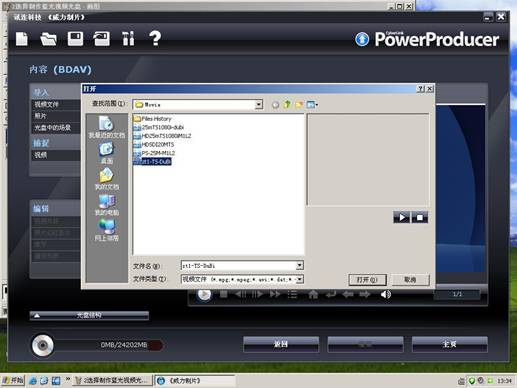Select the HD25mTS1080iM1L2 video file
The width and height of the screenshot is (517, 388).
click(x=162, y=136)
